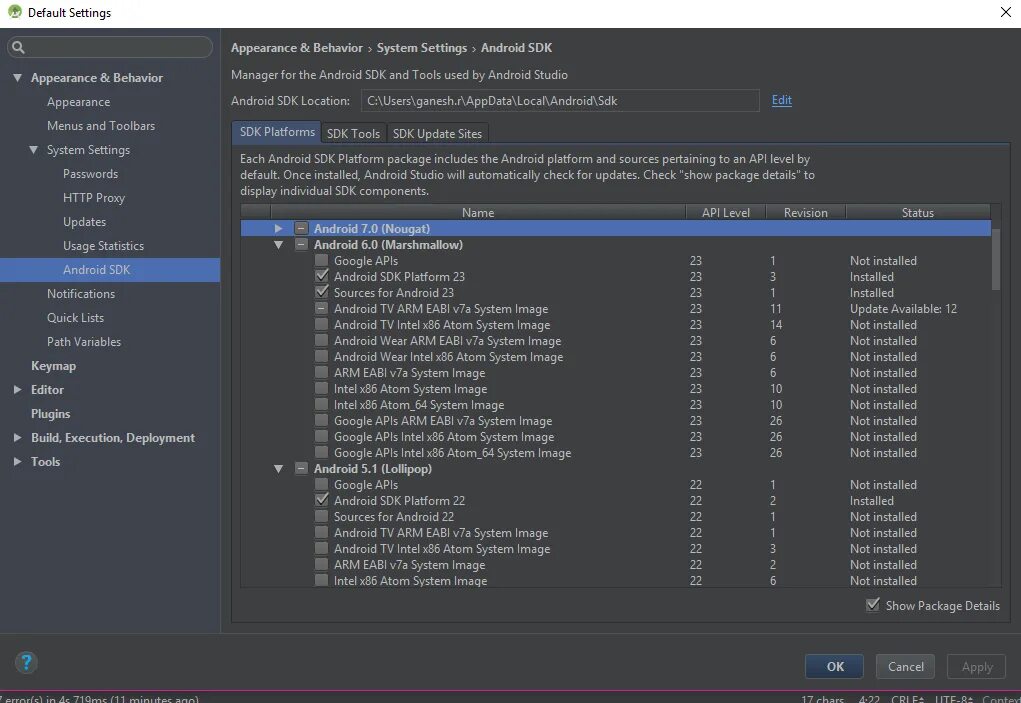The height and width of the screenshot is (703, 1021).
Task: Click the Android Studio logo in title bar
Action: pyautogui.click(x=14, y=12)
